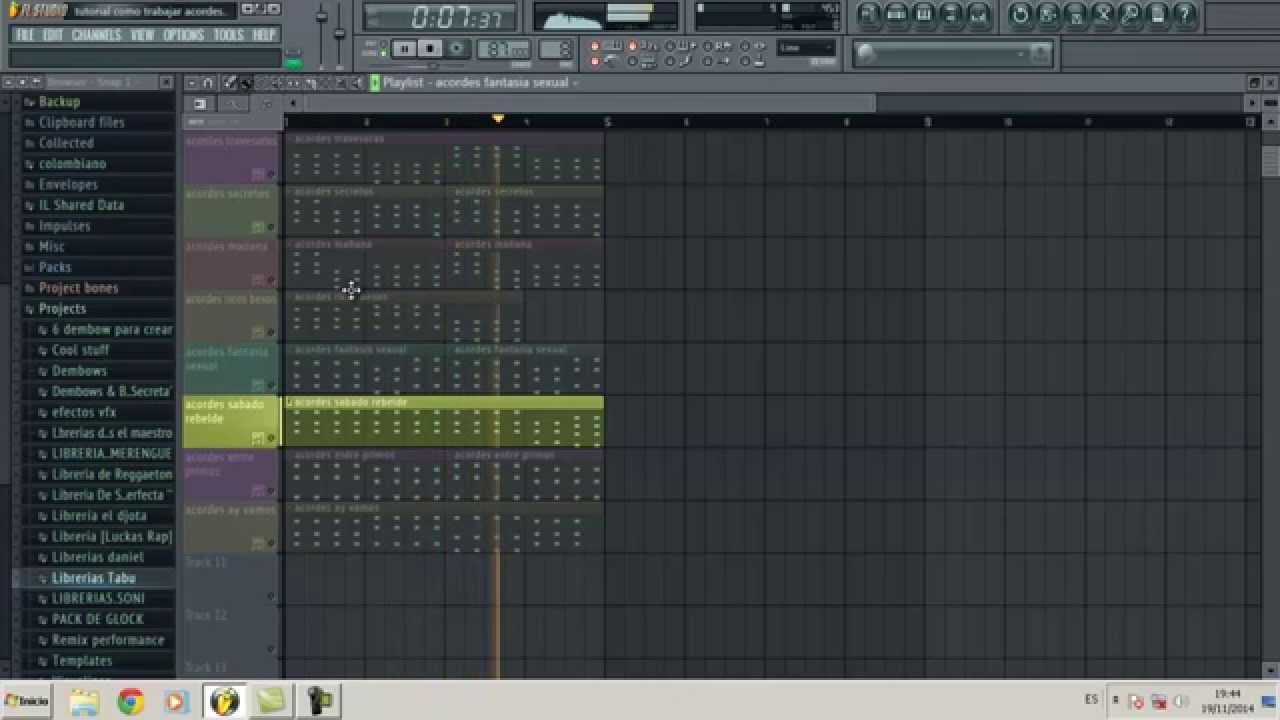Open the View step sequencer shortcut button
Viewport: 1280px width, 720px height.
(896, 15)
